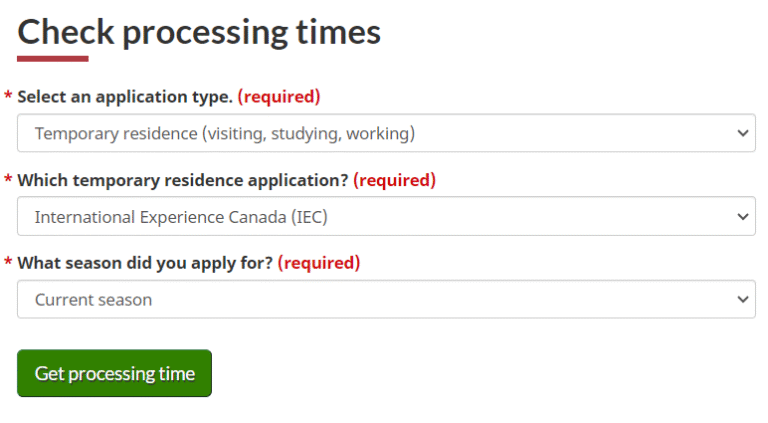Click (required) next to temporary residence application question

(x=395, y=180)
